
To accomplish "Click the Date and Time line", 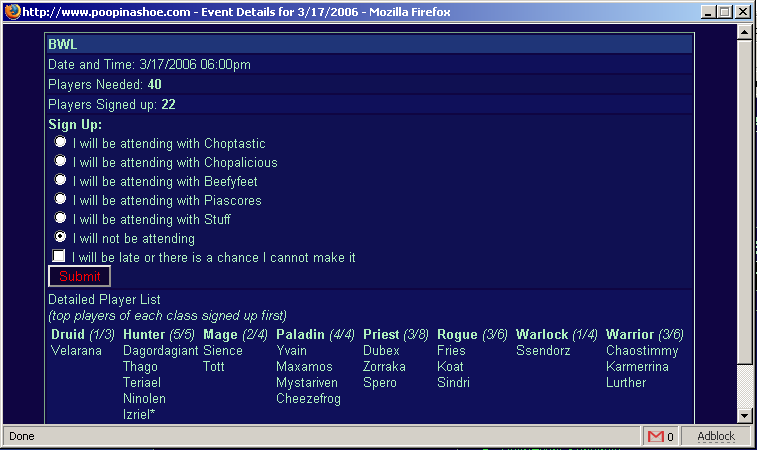I will coord(370,64).
